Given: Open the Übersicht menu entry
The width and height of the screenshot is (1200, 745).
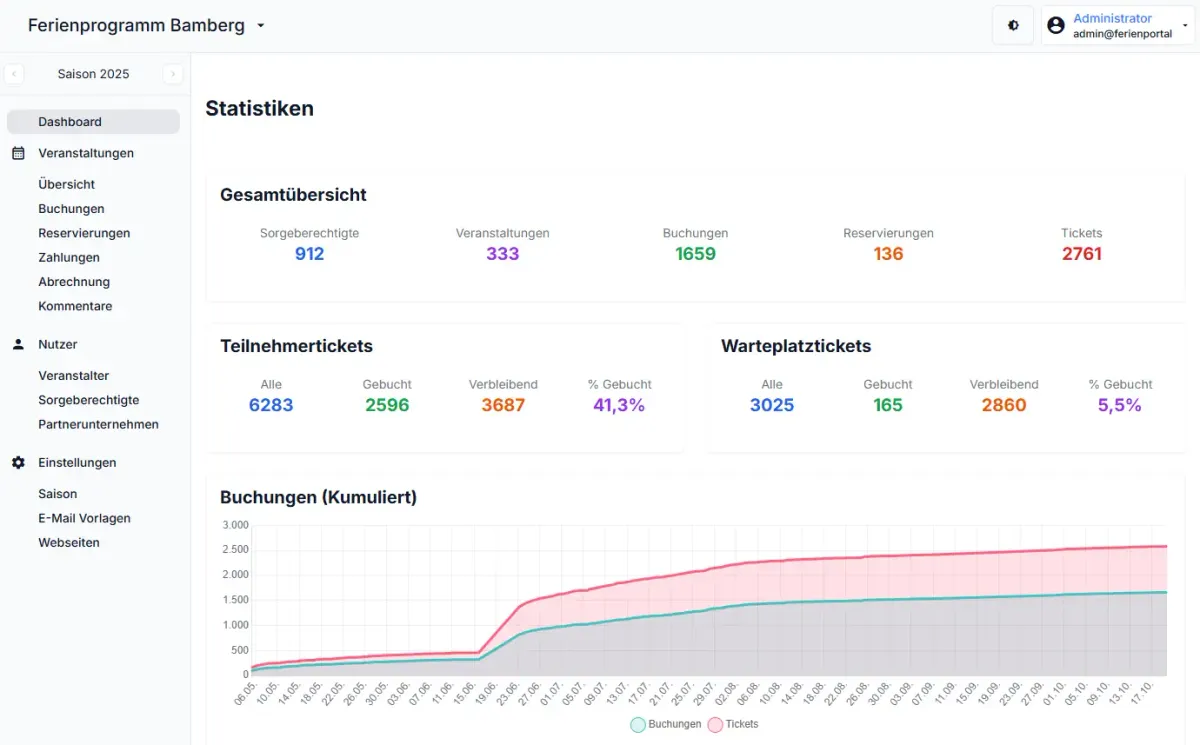Looking at the screenshot, I should (66, 184).
